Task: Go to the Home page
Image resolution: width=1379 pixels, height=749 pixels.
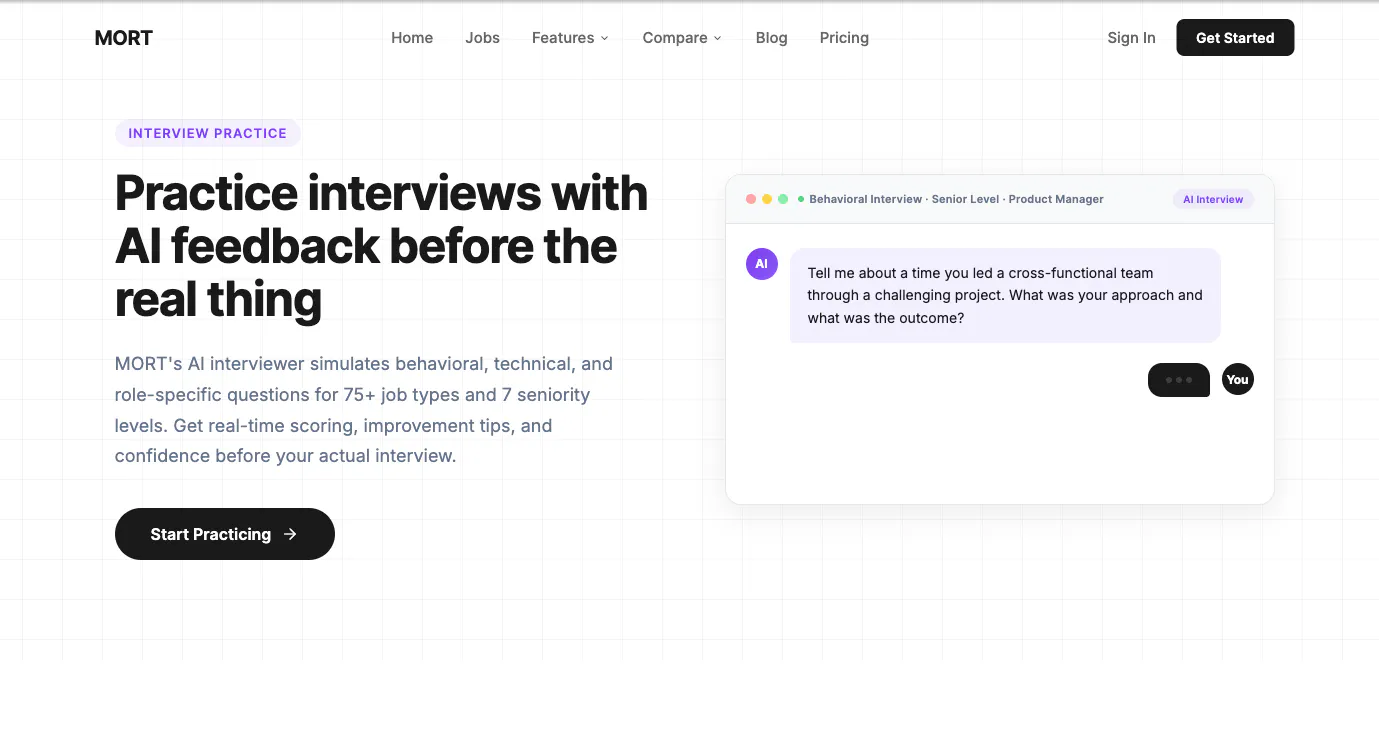Action: (x=412, y=38)
